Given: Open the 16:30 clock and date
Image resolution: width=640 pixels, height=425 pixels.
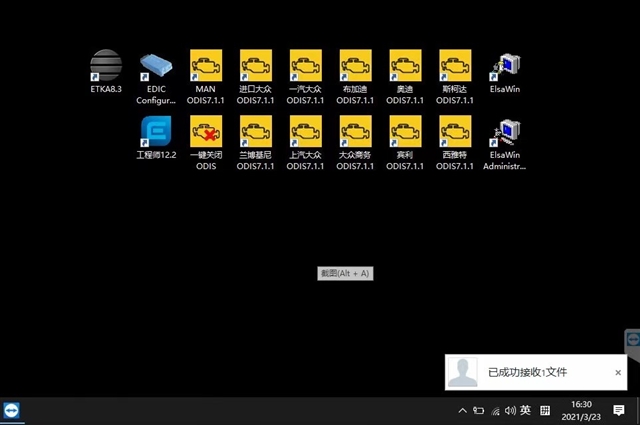Looking at the screenshot, I should click(581, 410).
